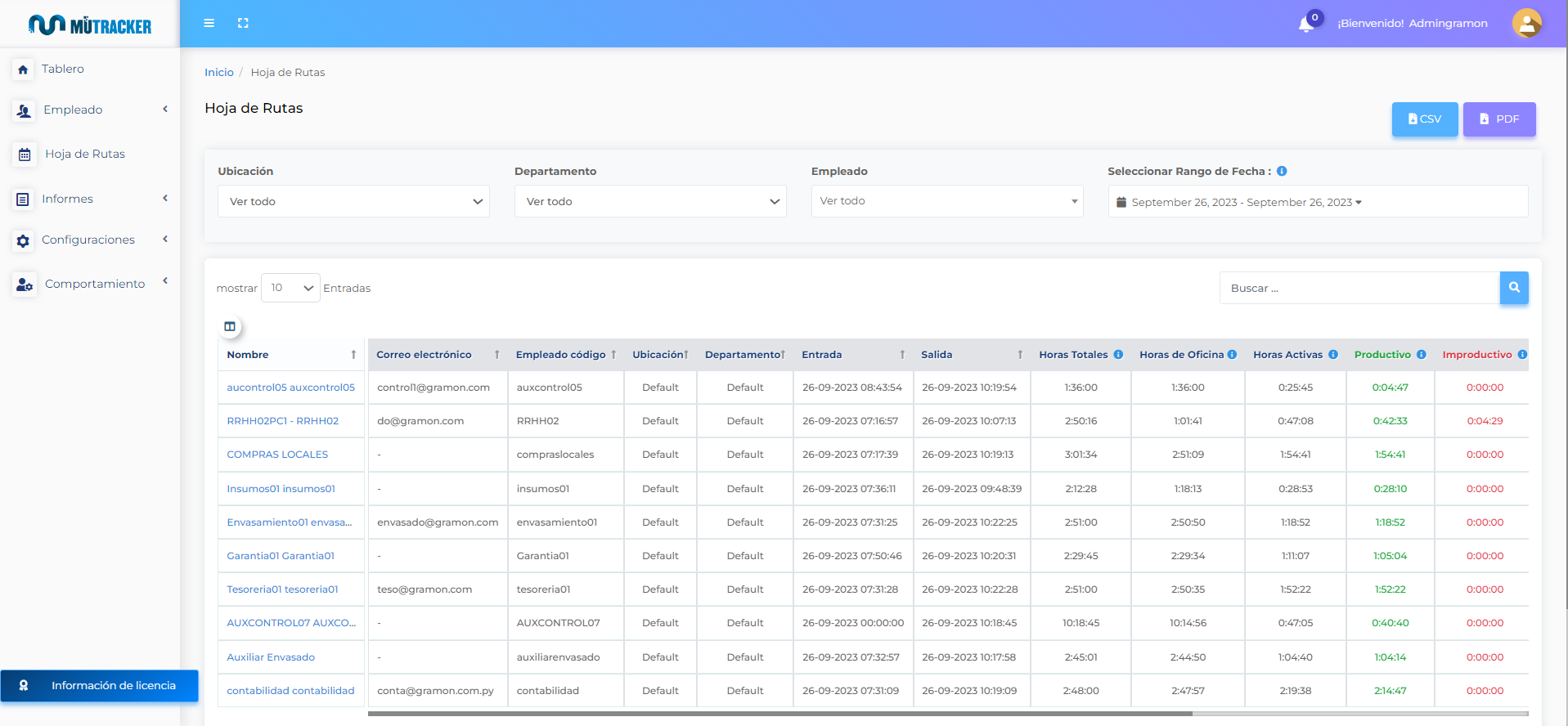
Task: Click the hamburger menu icon in header
Action: point(209,23)
